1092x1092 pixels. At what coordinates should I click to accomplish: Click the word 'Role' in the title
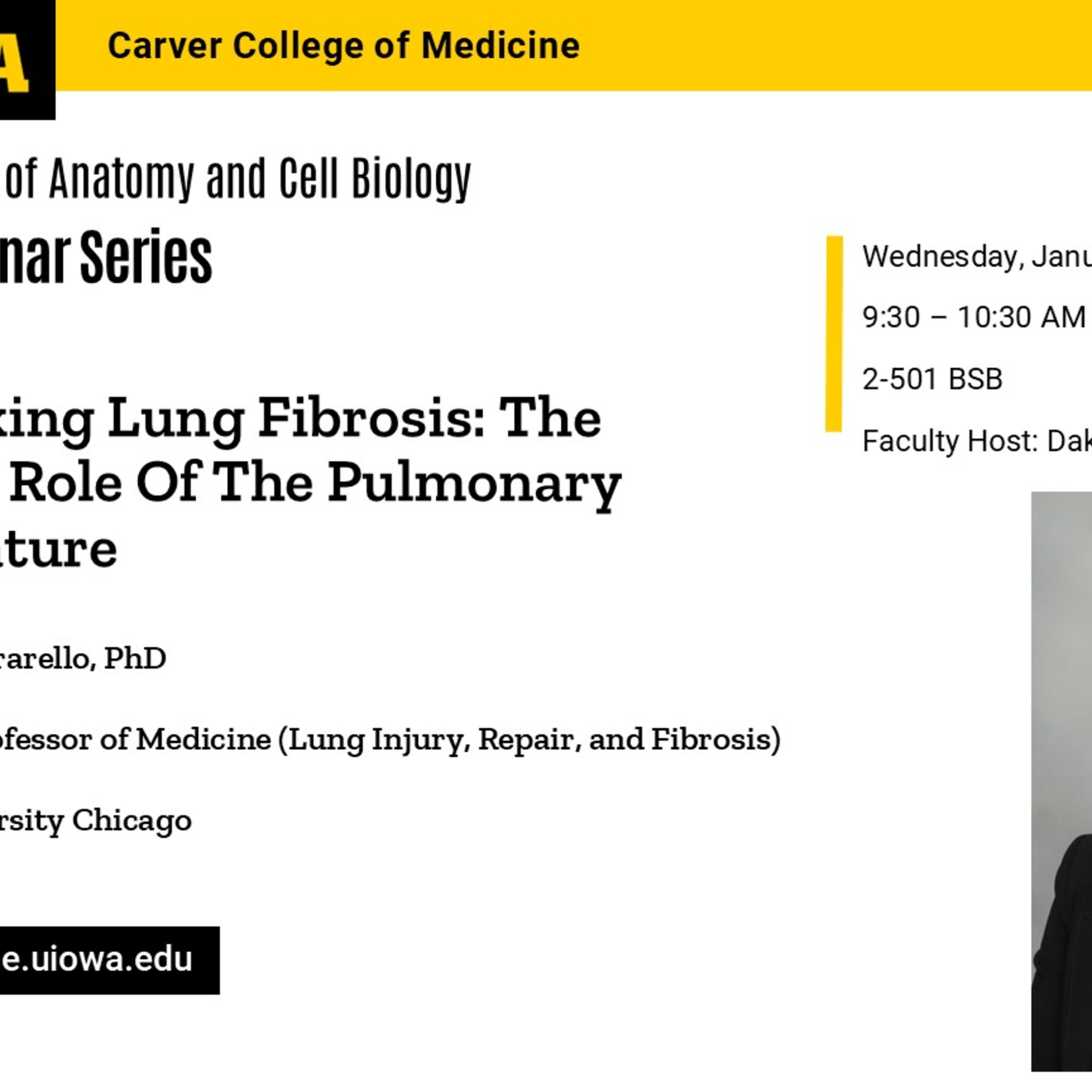[x=66, y=484]
